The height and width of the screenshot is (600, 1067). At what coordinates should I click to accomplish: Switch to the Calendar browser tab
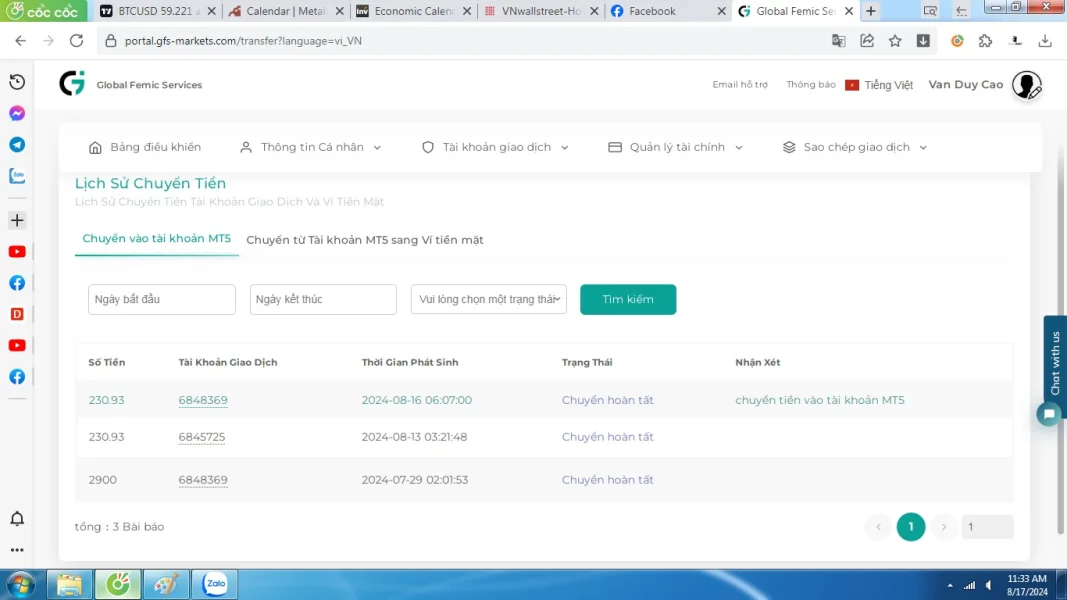coord(286,11)
